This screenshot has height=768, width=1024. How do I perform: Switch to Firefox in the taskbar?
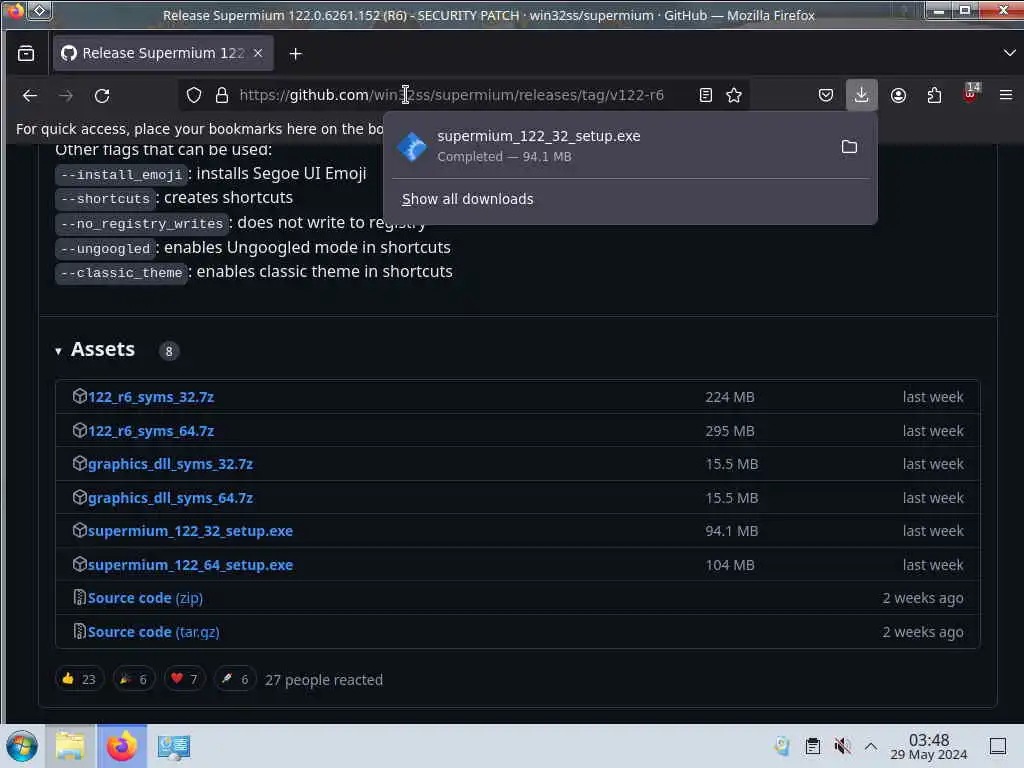122,746
